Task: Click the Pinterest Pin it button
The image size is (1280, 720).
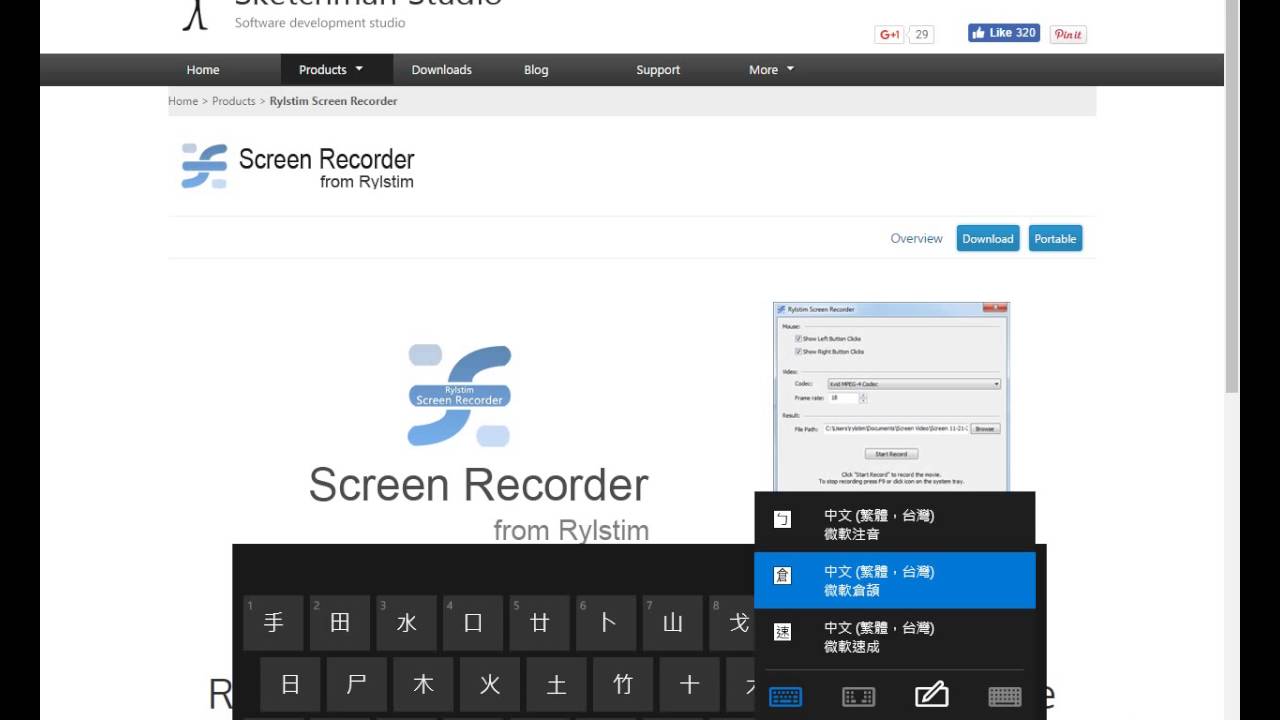Action: 1068,34
